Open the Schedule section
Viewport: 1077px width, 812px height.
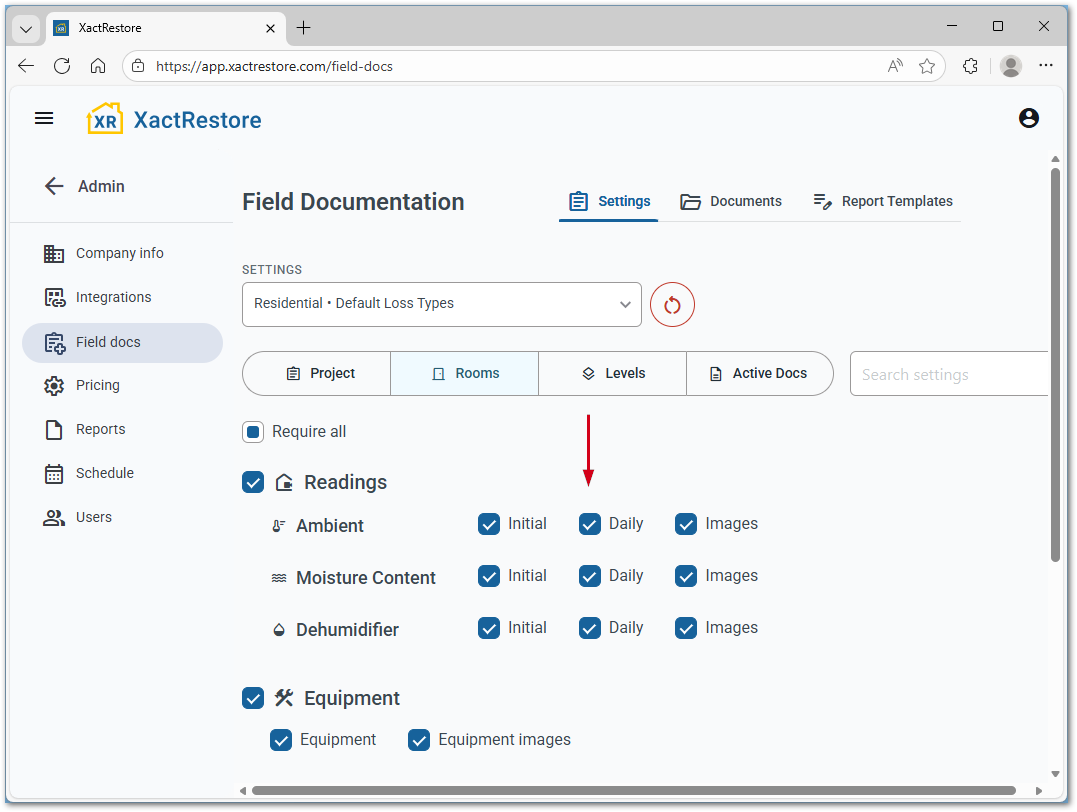[x=102, y=473]
